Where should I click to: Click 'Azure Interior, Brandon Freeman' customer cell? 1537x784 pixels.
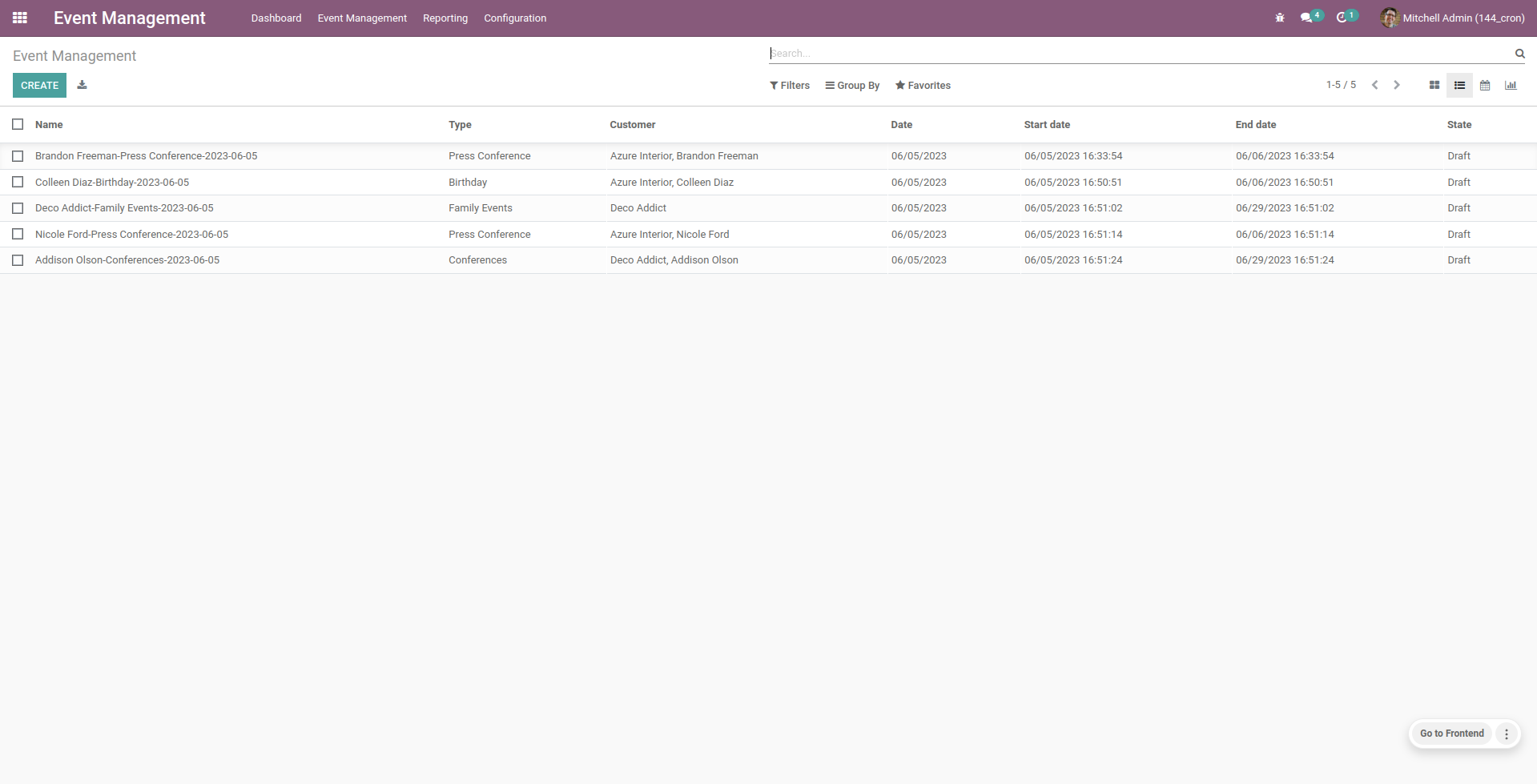684,156
